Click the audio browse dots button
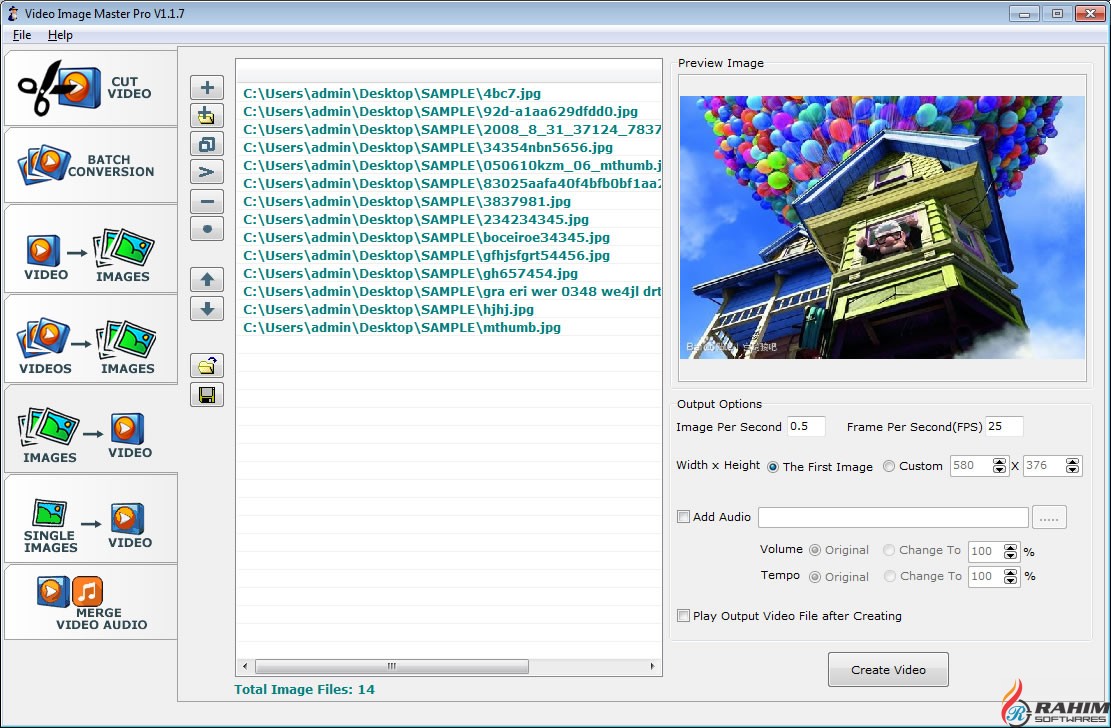The height and width of the screenshot is (728, 1111). (x=1049, y=517)
